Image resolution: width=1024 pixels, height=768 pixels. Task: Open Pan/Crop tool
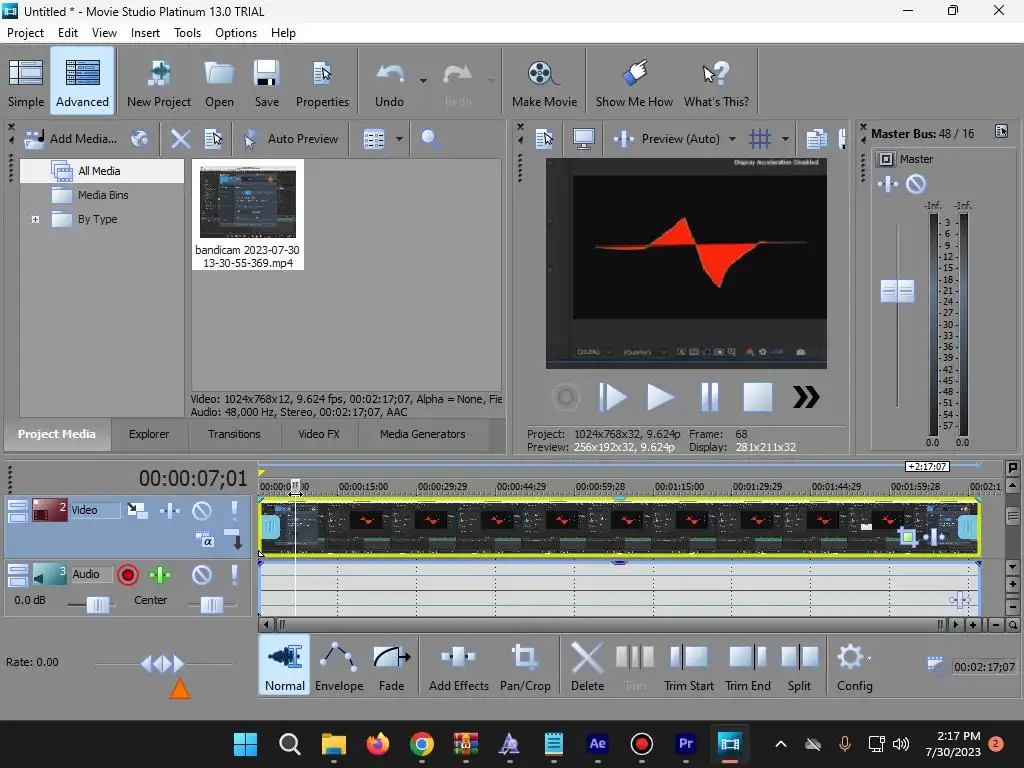[525, 665]
